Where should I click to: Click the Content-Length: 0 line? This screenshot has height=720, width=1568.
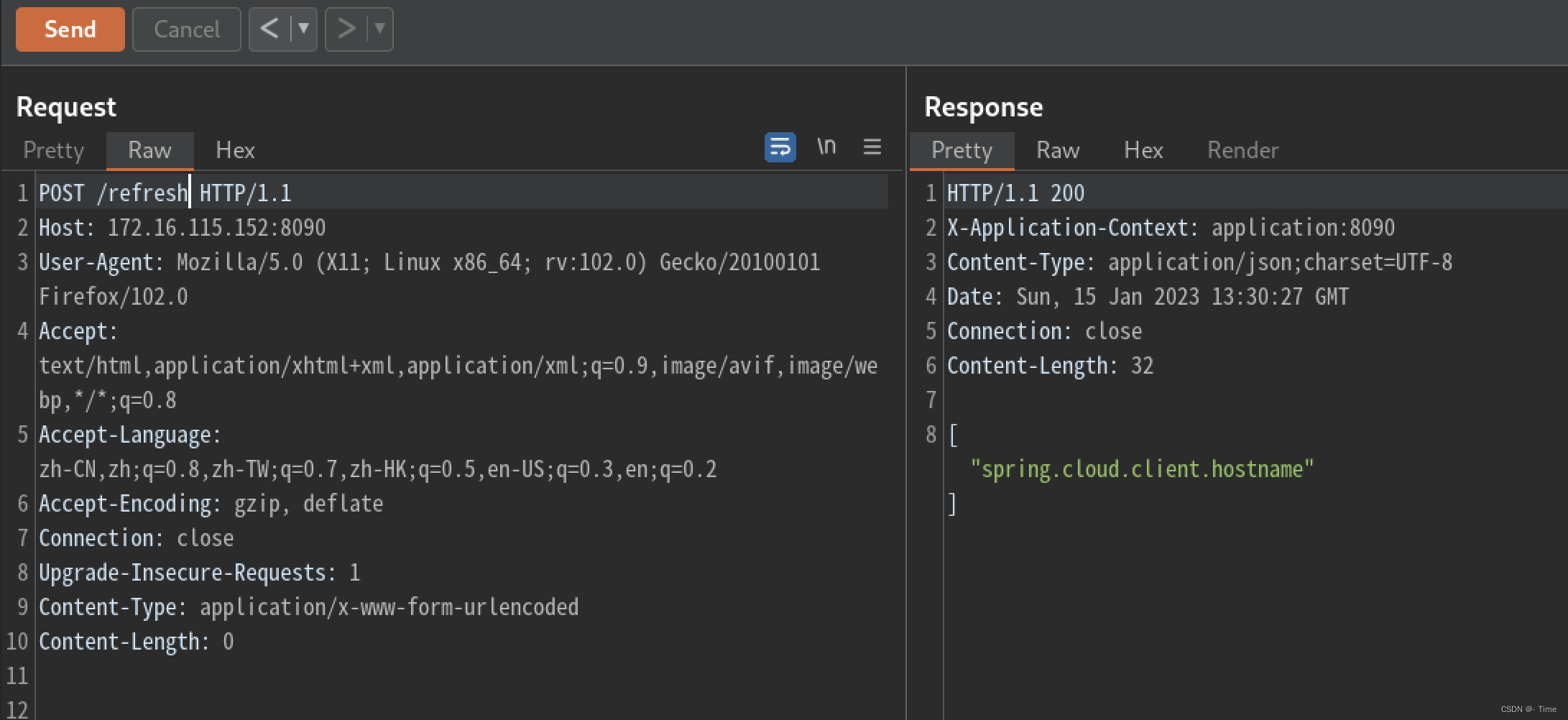coord(137,642)
